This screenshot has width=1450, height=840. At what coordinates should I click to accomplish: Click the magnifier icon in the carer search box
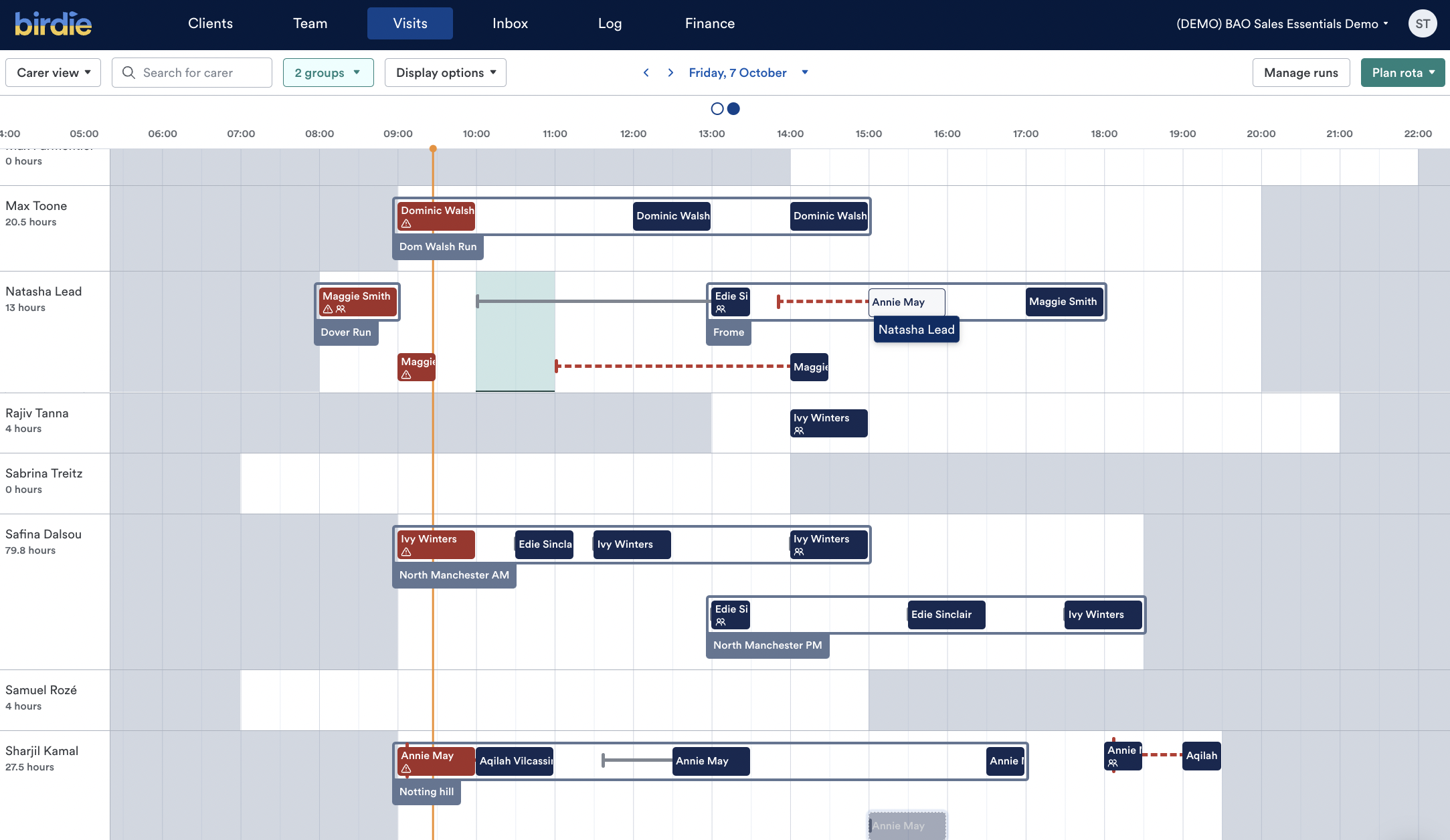tap(128, 72)
